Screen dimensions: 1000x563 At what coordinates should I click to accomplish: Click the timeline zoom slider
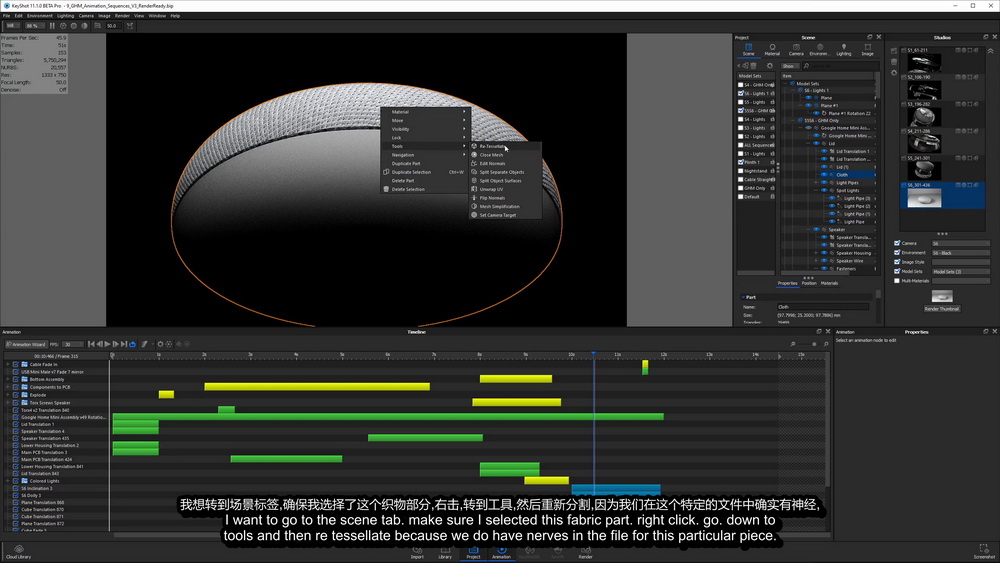click(x=809, y=344)
